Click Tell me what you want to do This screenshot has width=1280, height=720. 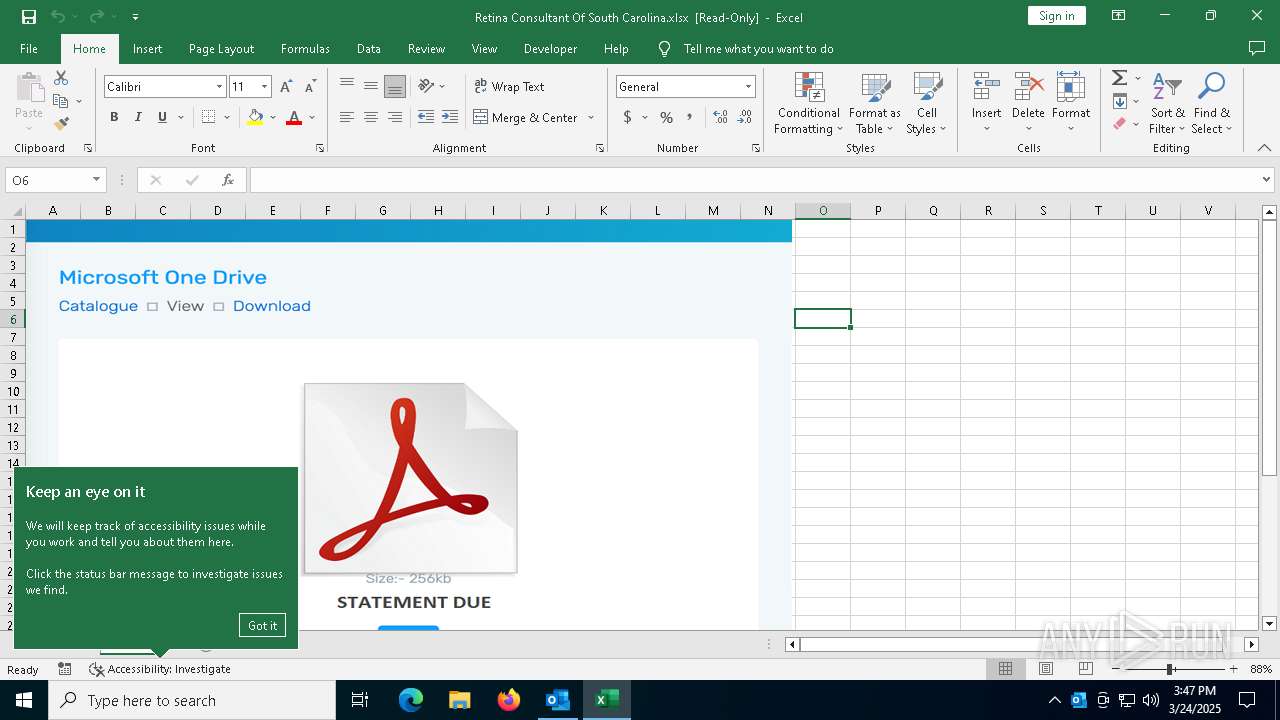click(x=758, y=48)
